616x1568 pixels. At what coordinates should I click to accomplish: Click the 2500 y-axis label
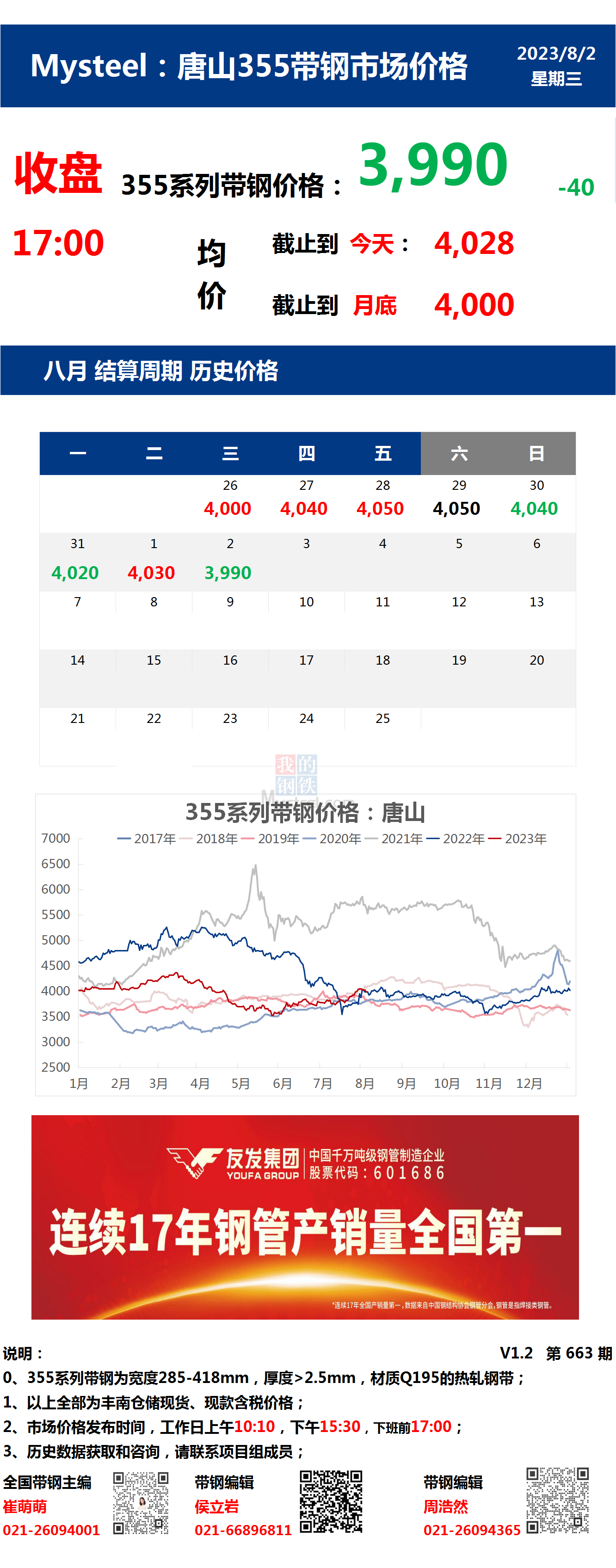pos(55,1067)
